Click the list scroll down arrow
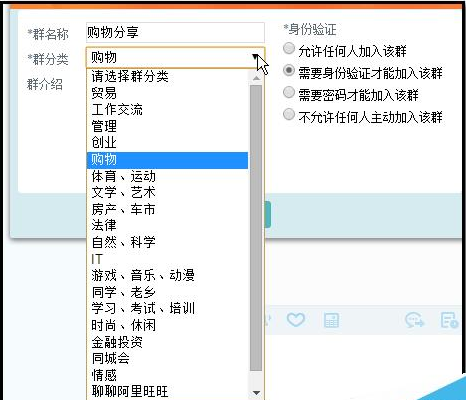The image size is (466, 400). pyautogui.click(x=256, y=393)
